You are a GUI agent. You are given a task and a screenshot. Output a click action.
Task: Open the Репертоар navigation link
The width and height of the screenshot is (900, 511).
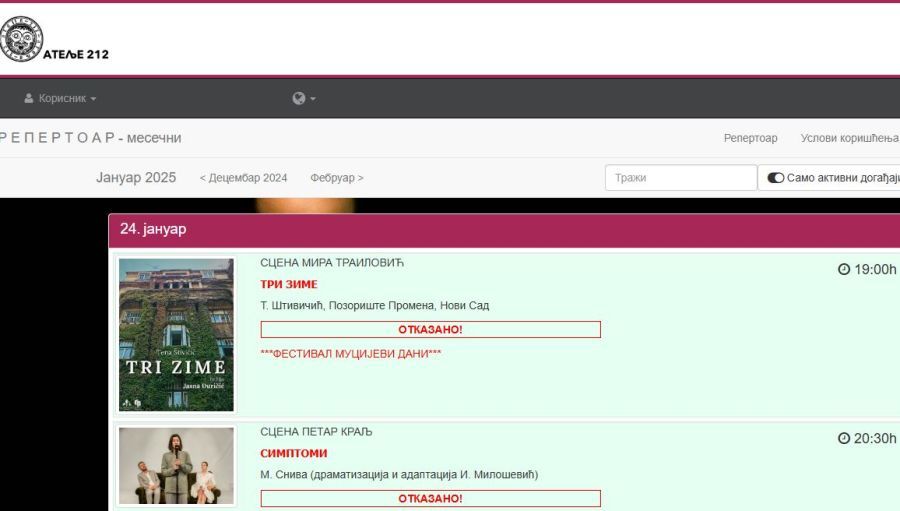(750, 138)
